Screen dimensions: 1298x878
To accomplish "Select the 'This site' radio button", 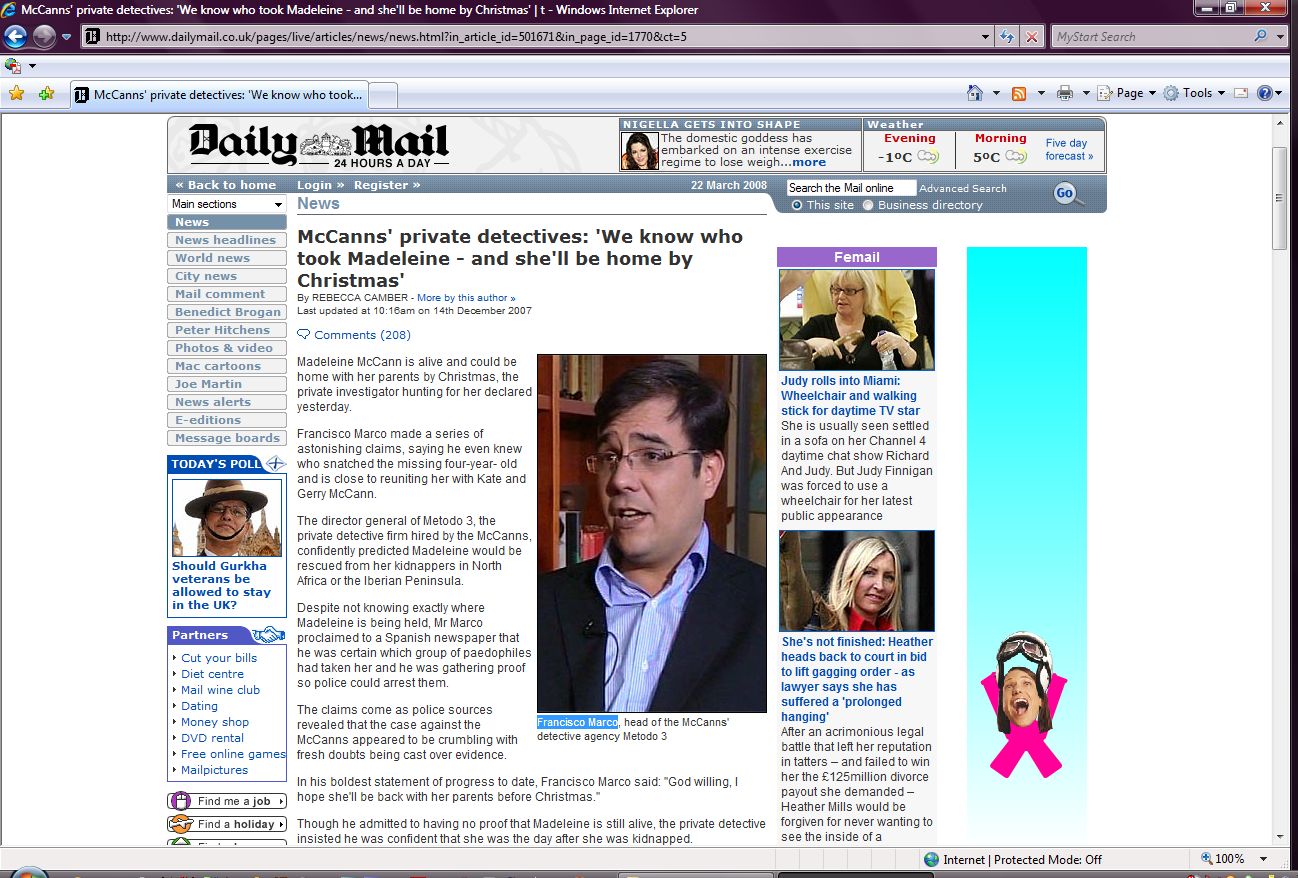I will click(x=797, y=205).
